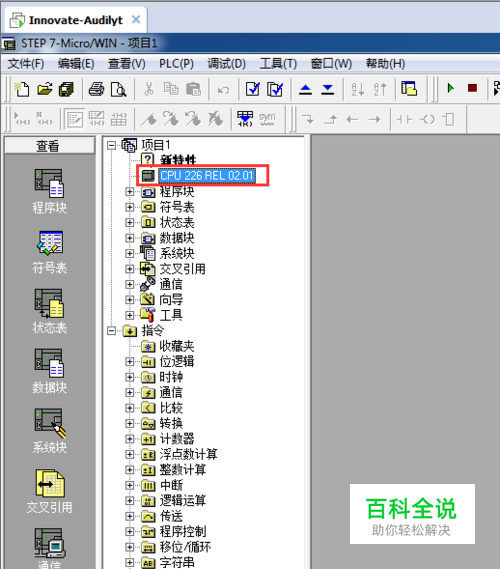
Task: Open the 帮助(H) menu
Action: click(x=385, y=64)
